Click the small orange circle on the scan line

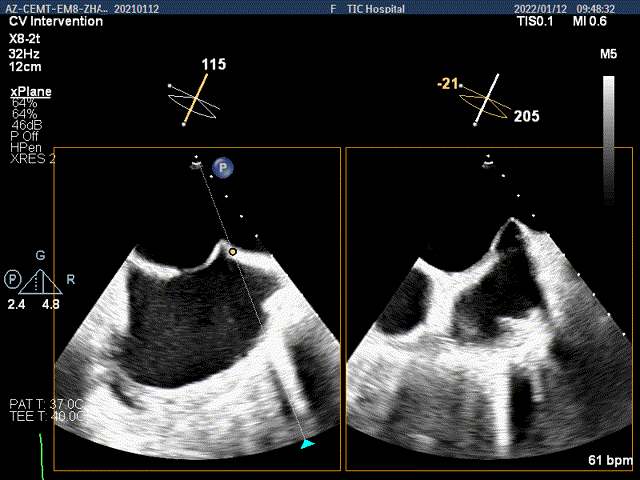(x=233, y=252)
